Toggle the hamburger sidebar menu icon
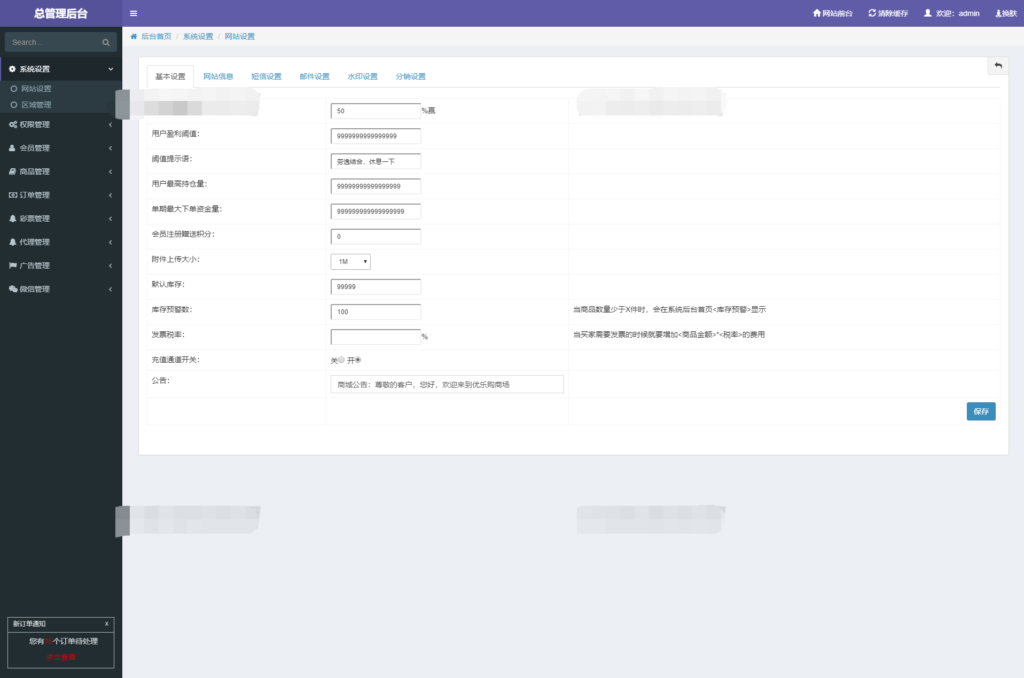Image resolution: width=1024 pixels, height=678 pixels. tap(134, 13)
